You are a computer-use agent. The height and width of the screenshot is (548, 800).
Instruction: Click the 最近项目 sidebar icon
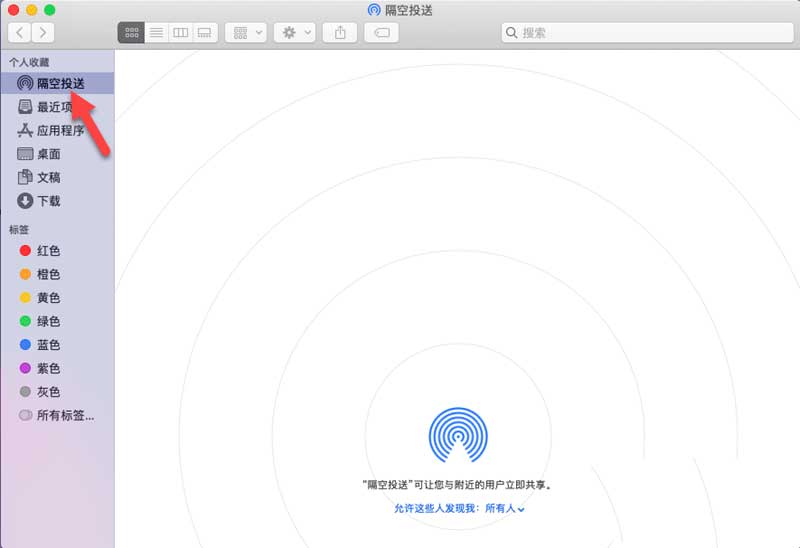[x=25, y=107]
